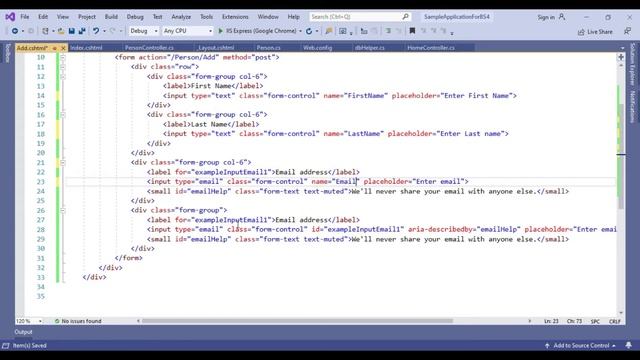Open the Help menu

293,17
